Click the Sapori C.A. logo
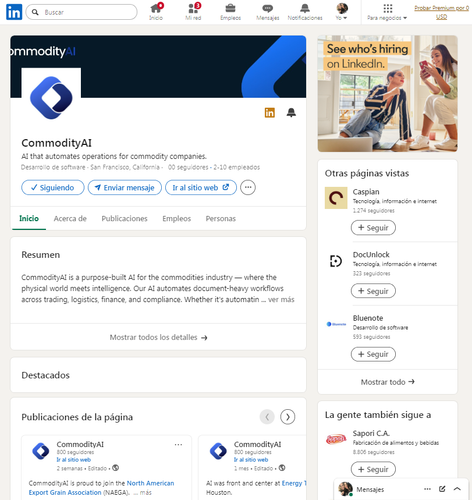 [x=336, y=439]
